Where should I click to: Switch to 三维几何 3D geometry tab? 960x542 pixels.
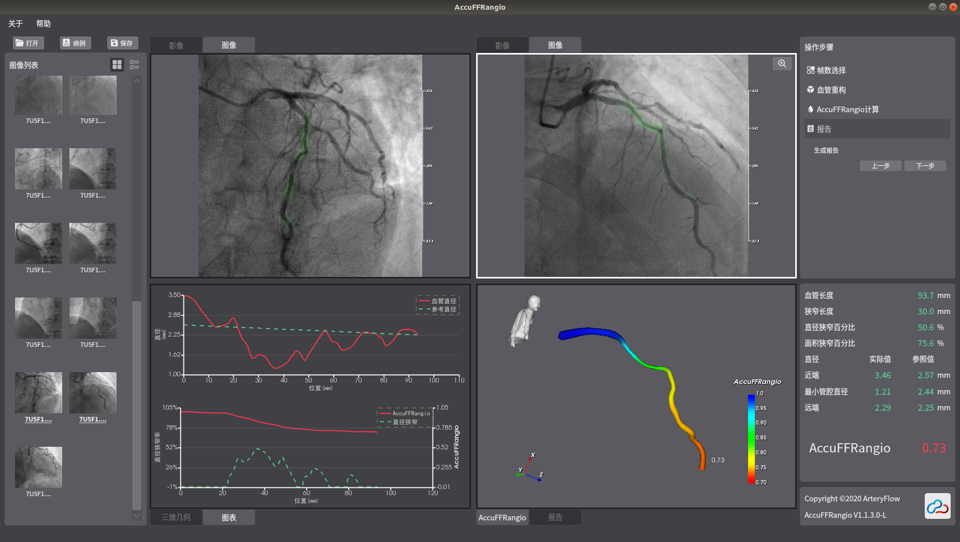click(x=176, y=517)
